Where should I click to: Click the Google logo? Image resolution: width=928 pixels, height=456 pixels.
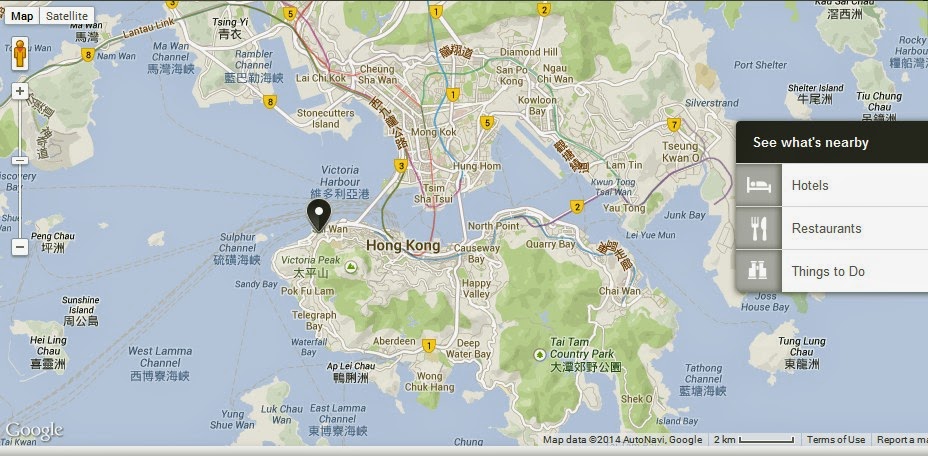click(x=33, y=431)
